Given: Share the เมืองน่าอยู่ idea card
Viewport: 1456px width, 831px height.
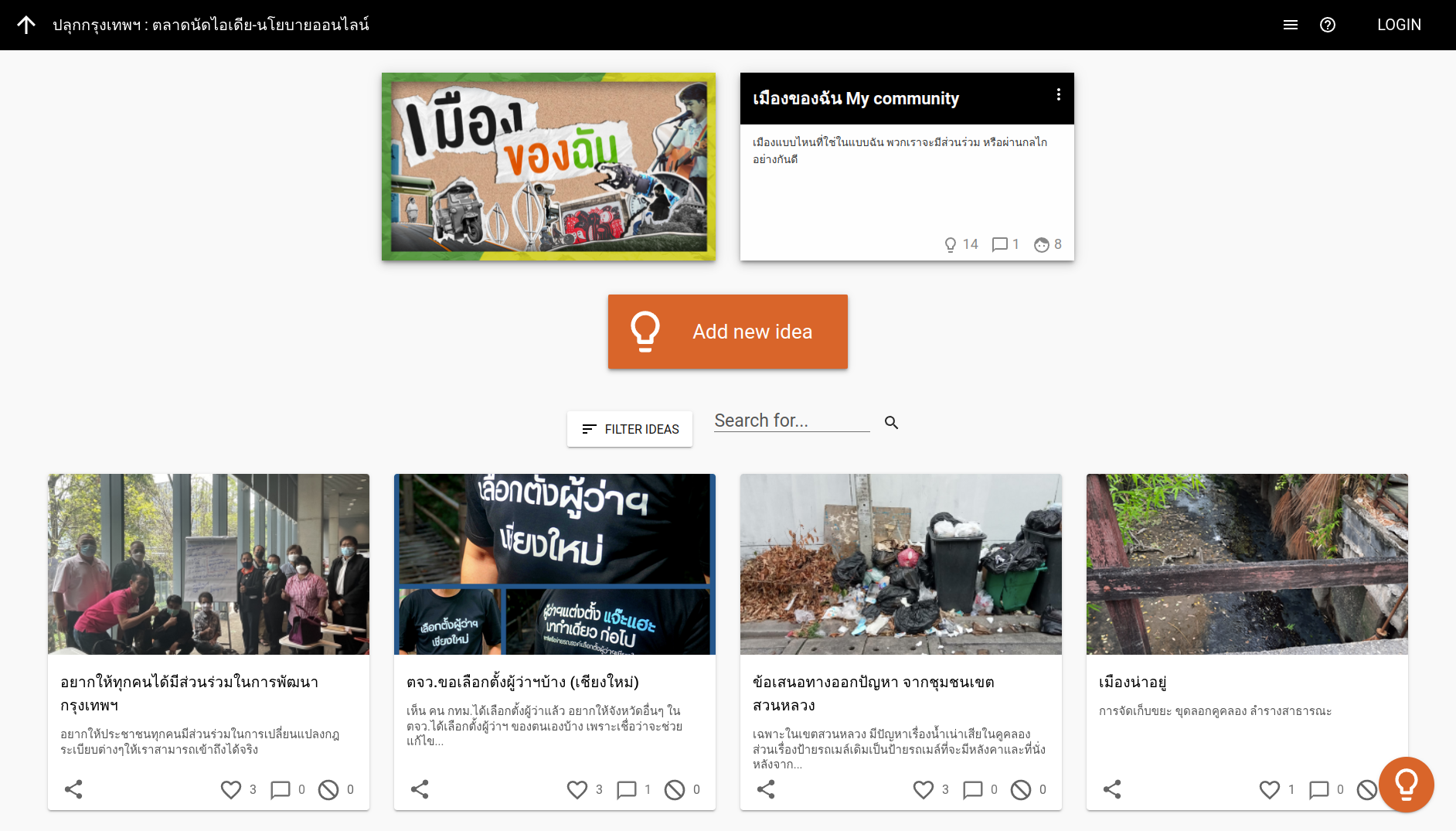Looking at the screenshot, I should click(x=1112, y=789).
